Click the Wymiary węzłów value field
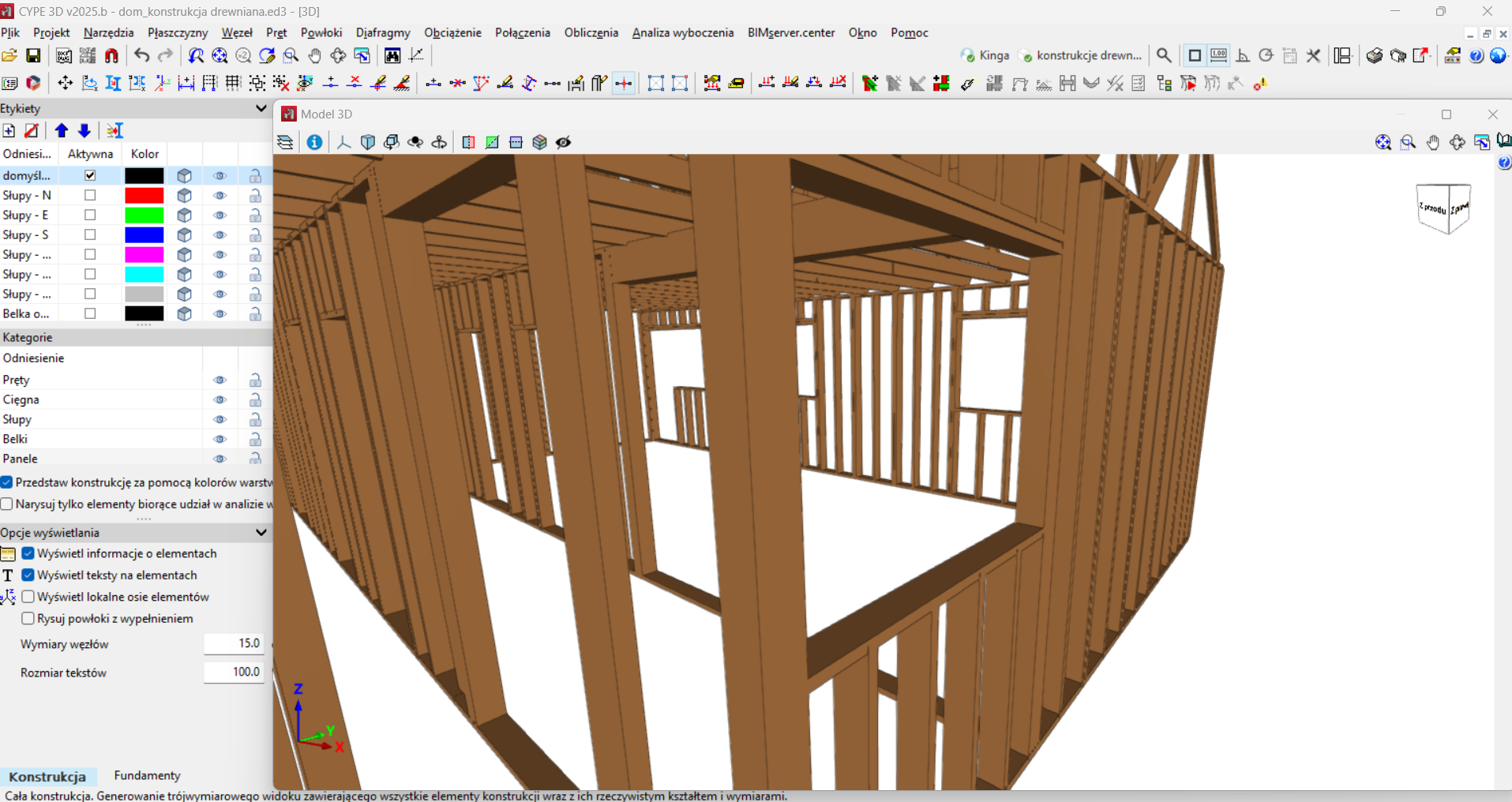This screenshot has height=802, width=1512. tap(234, 643)
